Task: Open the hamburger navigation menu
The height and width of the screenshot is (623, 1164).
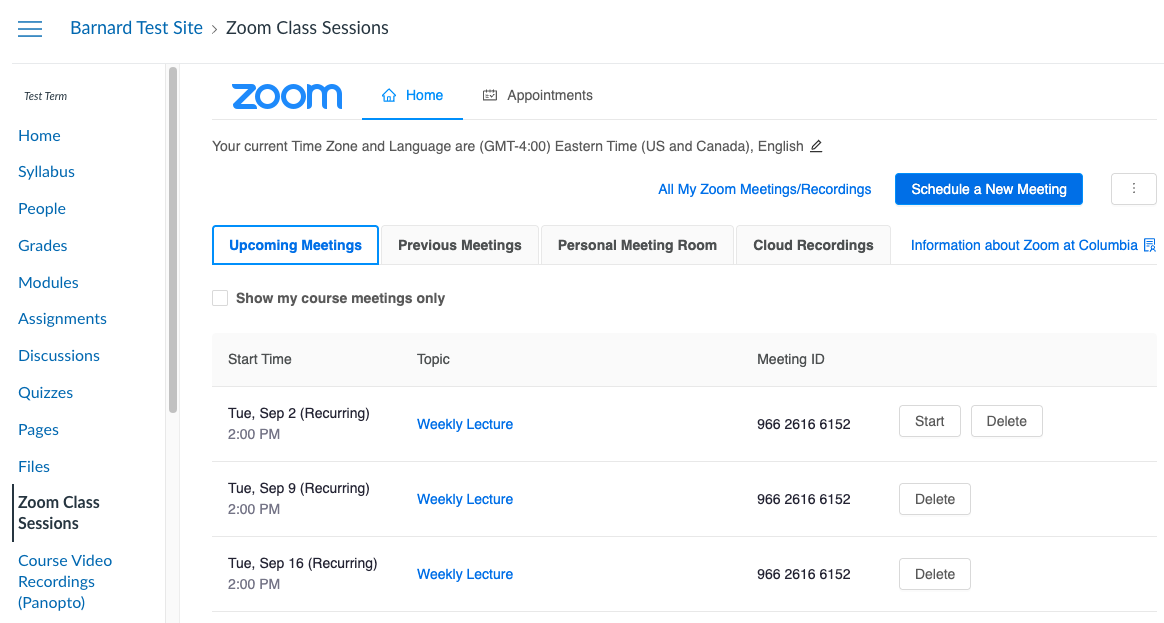Action: point(30,29)
